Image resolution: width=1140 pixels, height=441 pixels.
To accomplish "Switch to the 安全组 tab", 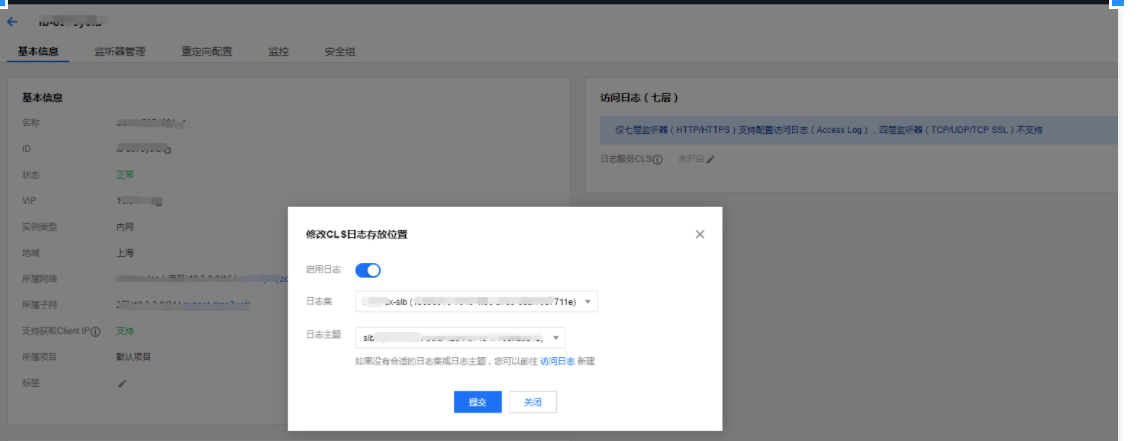I will [340, 52].
